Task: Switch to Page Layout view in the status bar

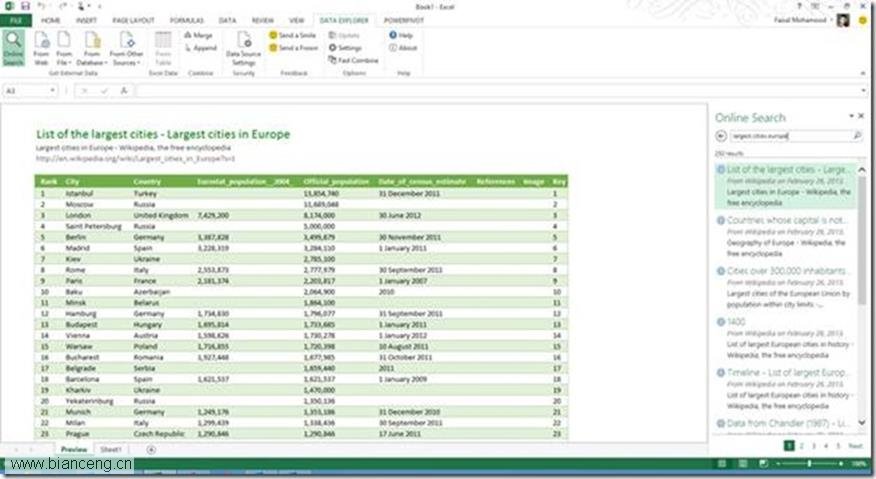Action: tap(742, 463)
